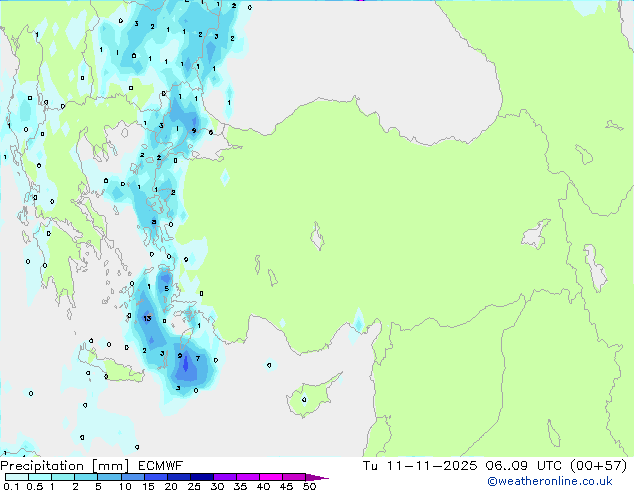Click the '(00+57)' forecast offset text
Image resolution: width=634 pixels, height=490 pixels.
point(598,466)
